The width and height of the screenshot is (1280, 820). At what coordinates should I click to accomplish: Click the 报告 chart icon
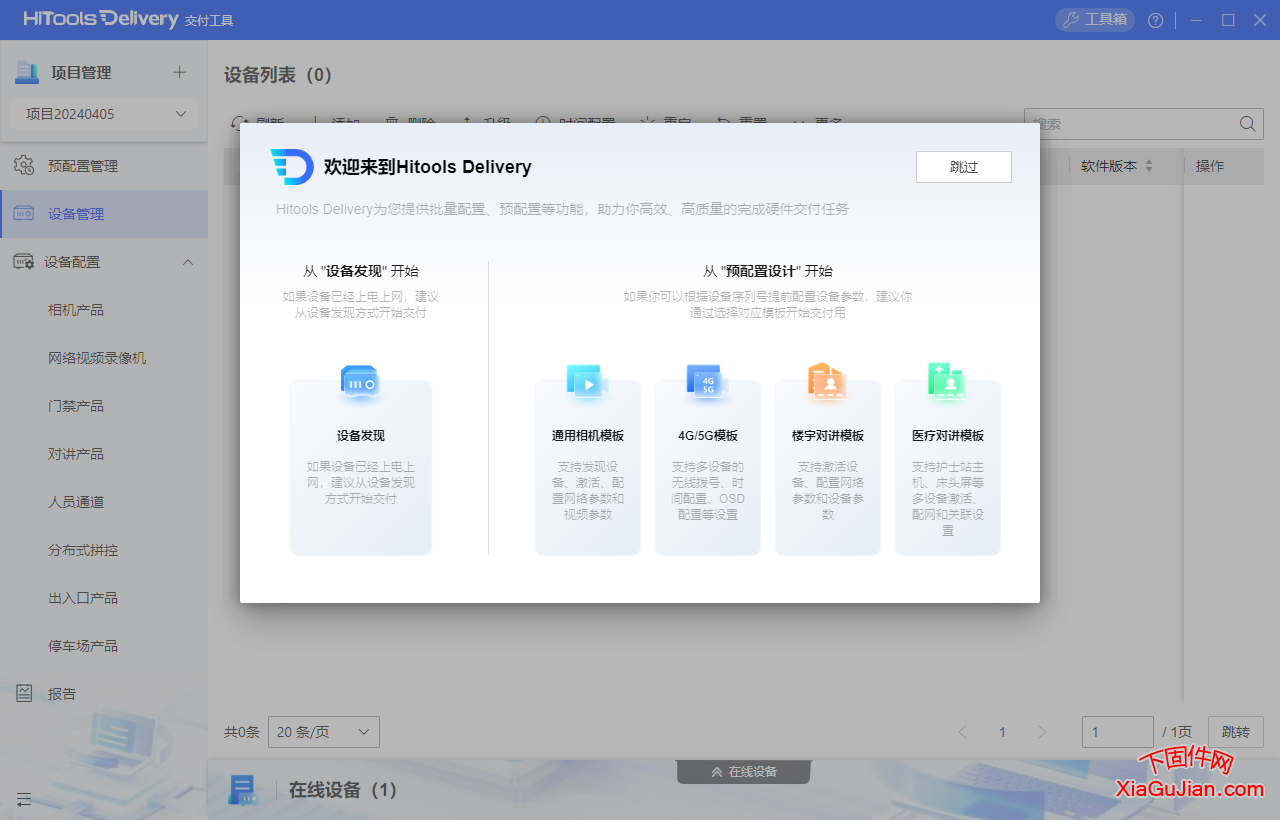[24, 693]
